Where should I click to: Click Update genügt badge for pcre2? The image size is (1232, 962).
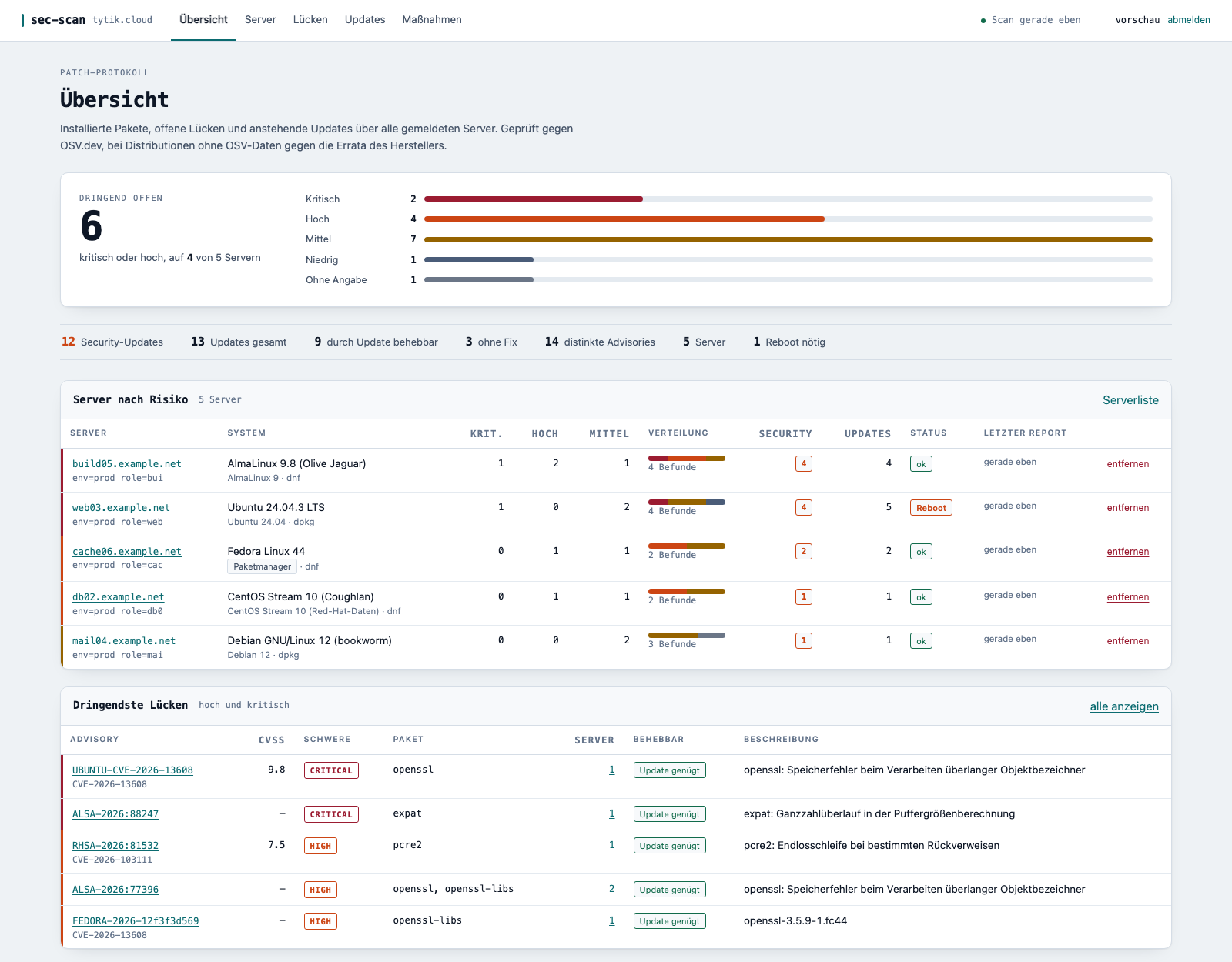(x=669, y=846)
